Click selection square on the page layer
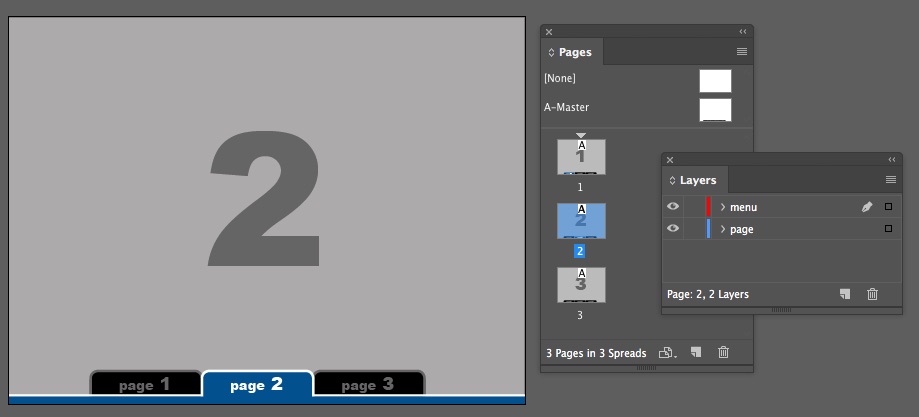This screenshot has width=919, height=417. point(888,229)
